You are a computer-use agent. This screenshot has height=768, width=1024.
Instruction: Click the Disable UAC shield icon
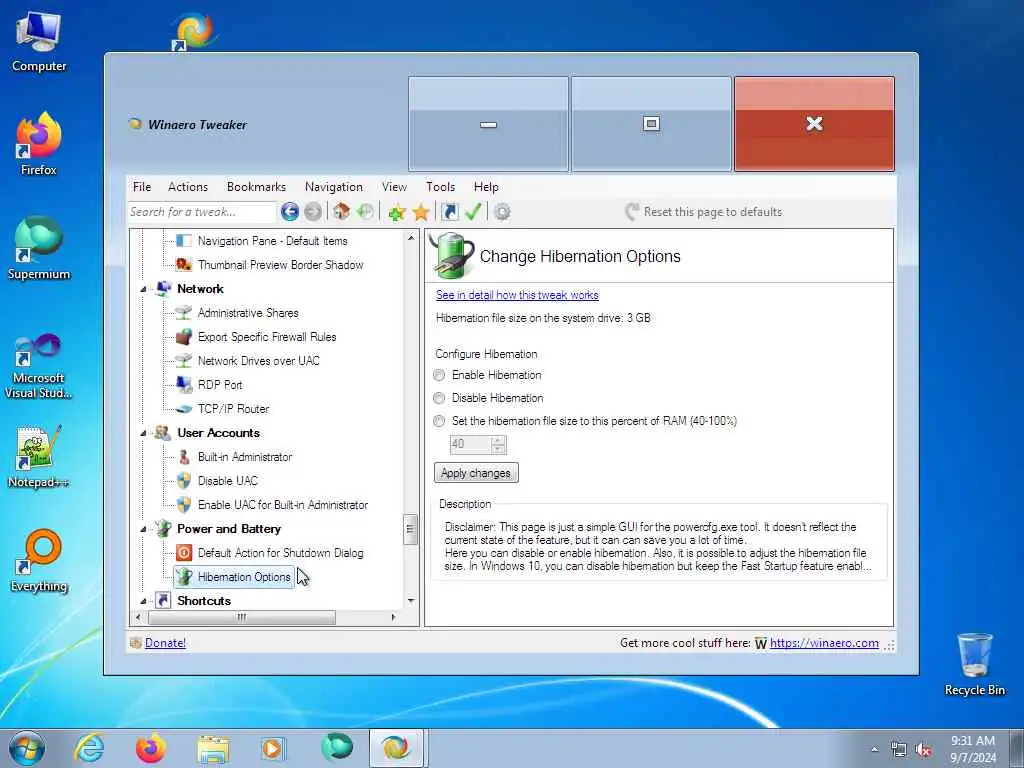tap(184, 481)
